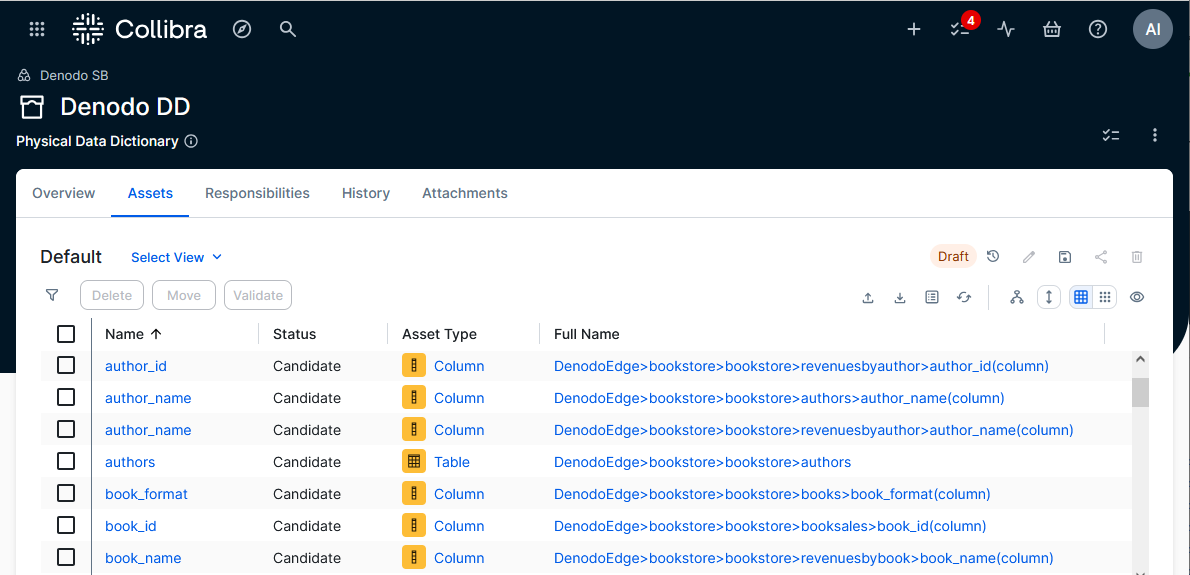Open the global search magnifier
This screenshot has height=575, width=1190.
coord(288,30)
